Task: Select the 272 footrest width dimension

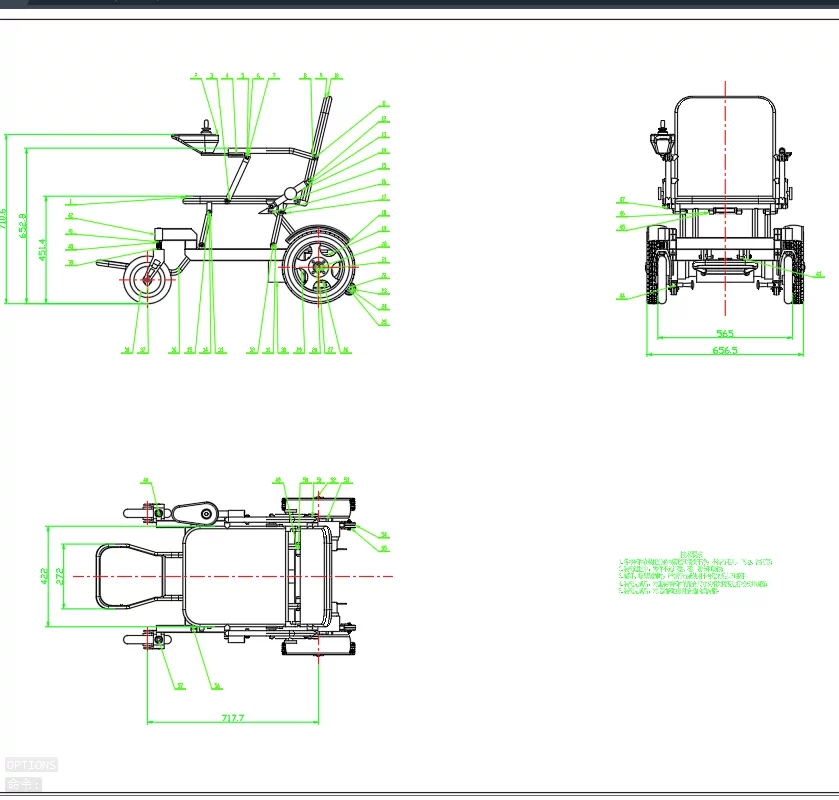Action: [x=59, y=576]
